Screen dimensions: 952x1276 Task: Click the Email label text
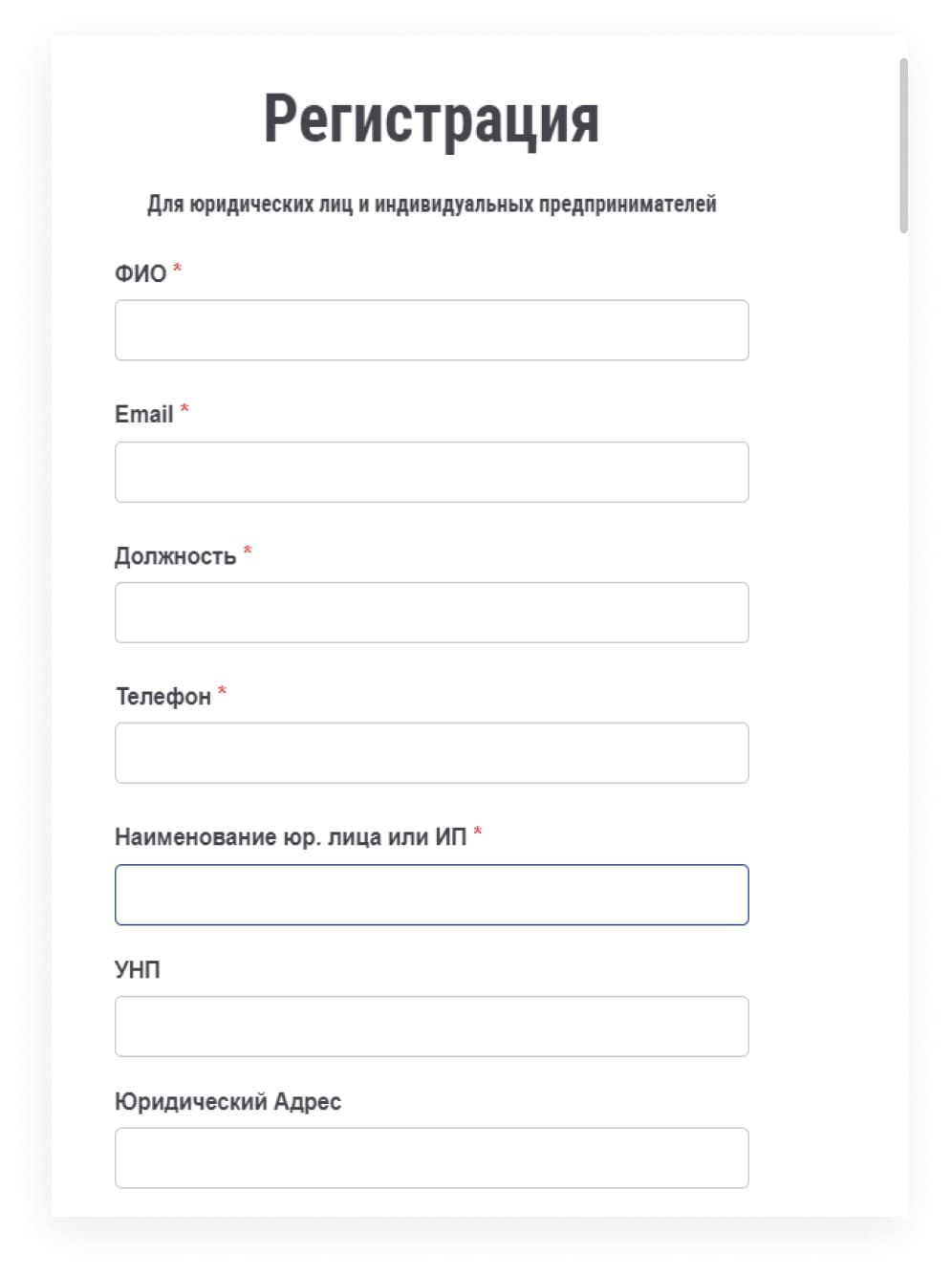(143, 414)
